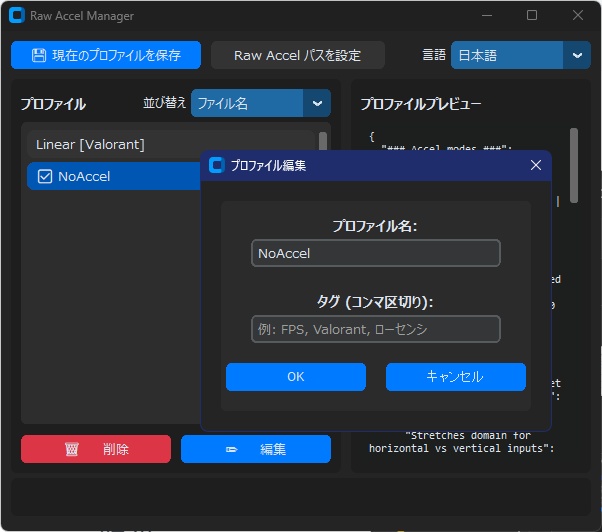This screenshot has height=532, width=602.
Task: Click the save current profile button
Action: click(106, 55)
